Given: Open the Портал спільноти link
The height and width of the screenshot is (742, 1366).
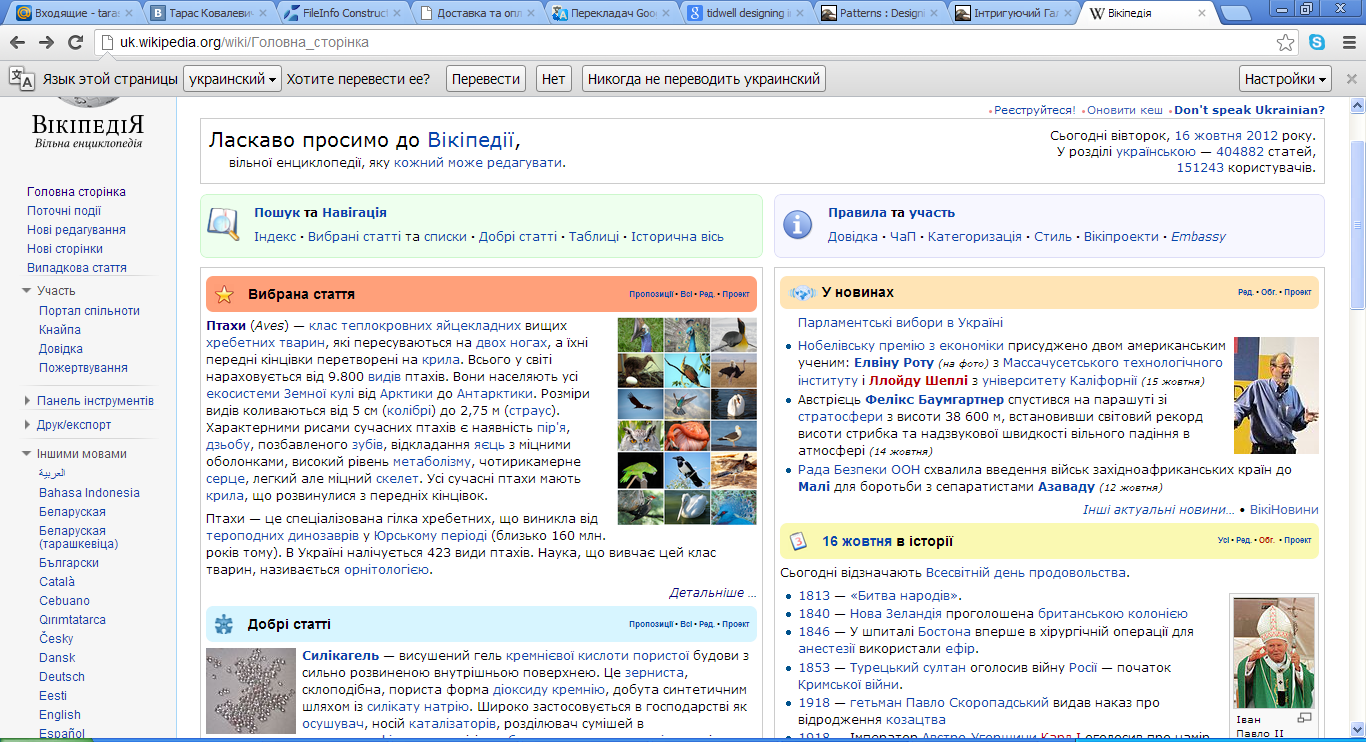Looking at the screenshot, I should [x=89, y=311].
